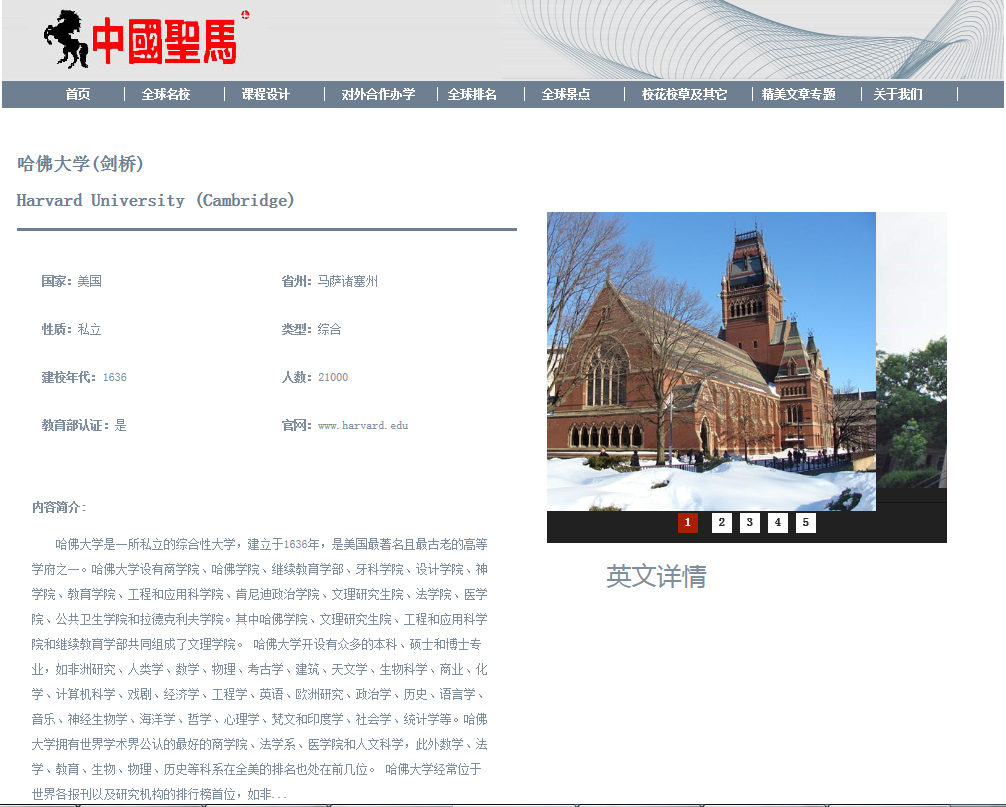
Task: Show slideshow image 3
Action: (x=749, y=523)
